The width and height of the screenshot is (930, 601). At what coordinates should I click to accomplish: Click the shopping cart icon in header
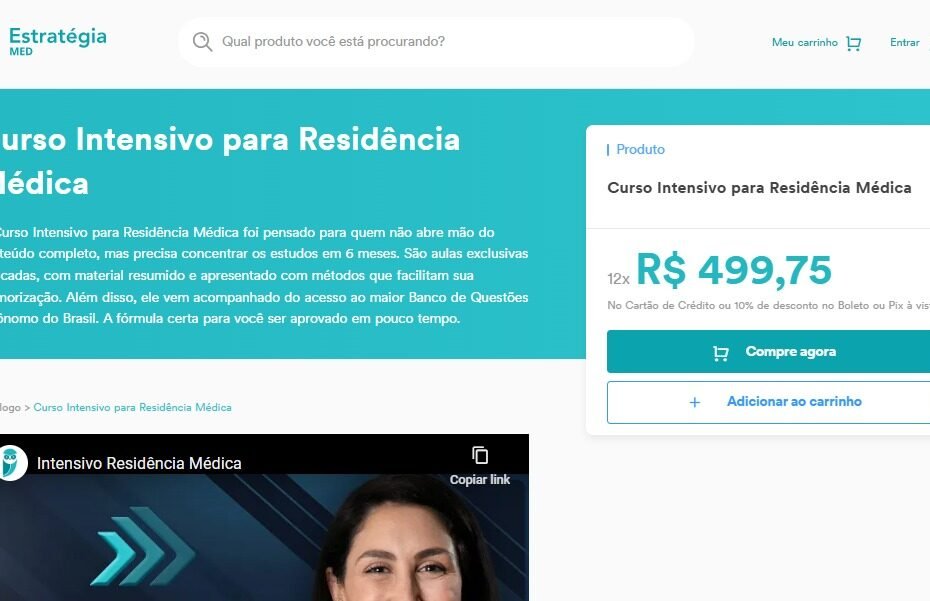coord(853,43)
